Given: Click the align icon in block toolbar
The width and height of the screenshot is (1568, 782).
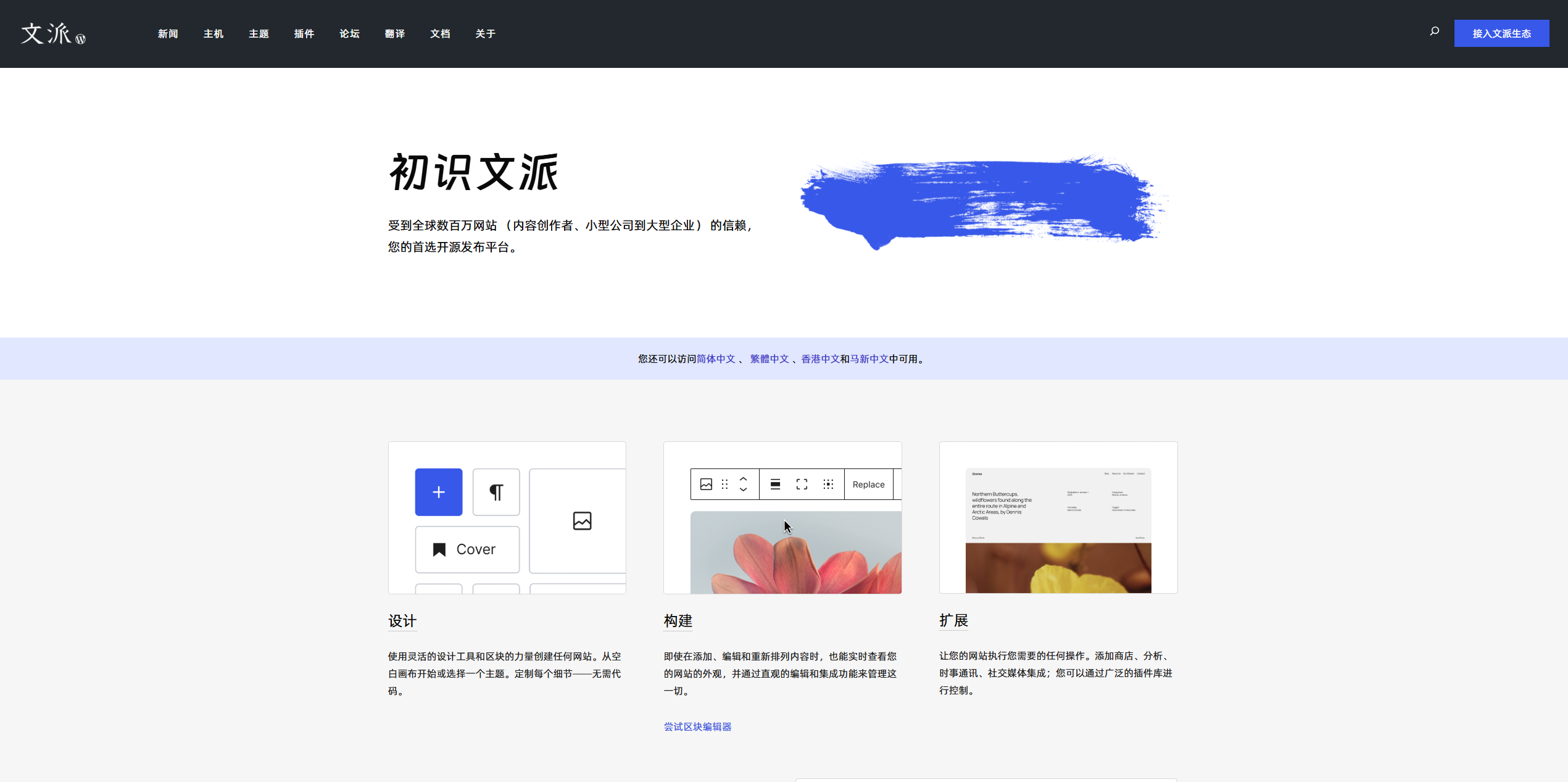Looking at the screenshot, I should 775,485.
